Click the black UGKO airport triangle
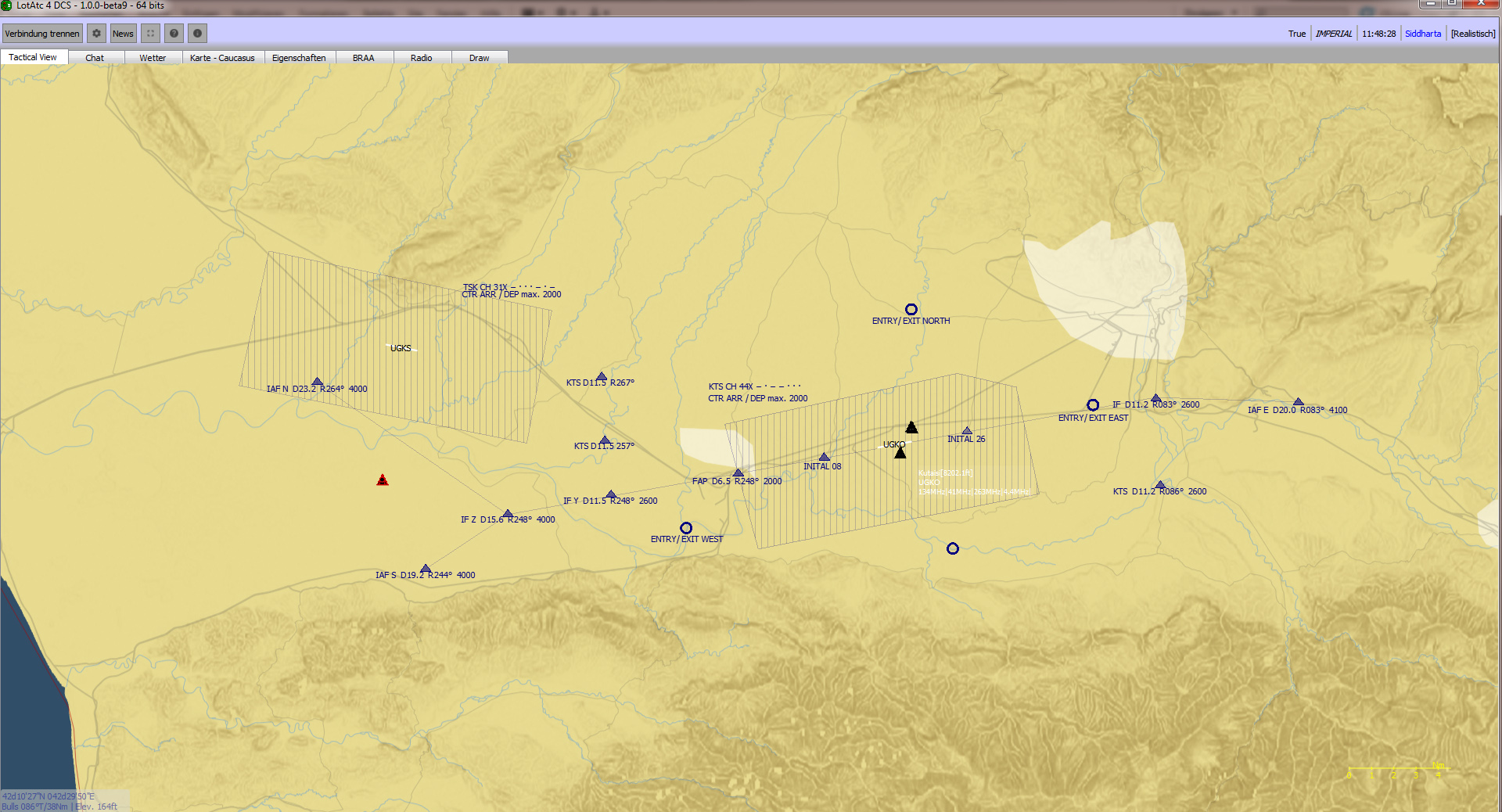The image size is (1502, 812). (900, 453)
